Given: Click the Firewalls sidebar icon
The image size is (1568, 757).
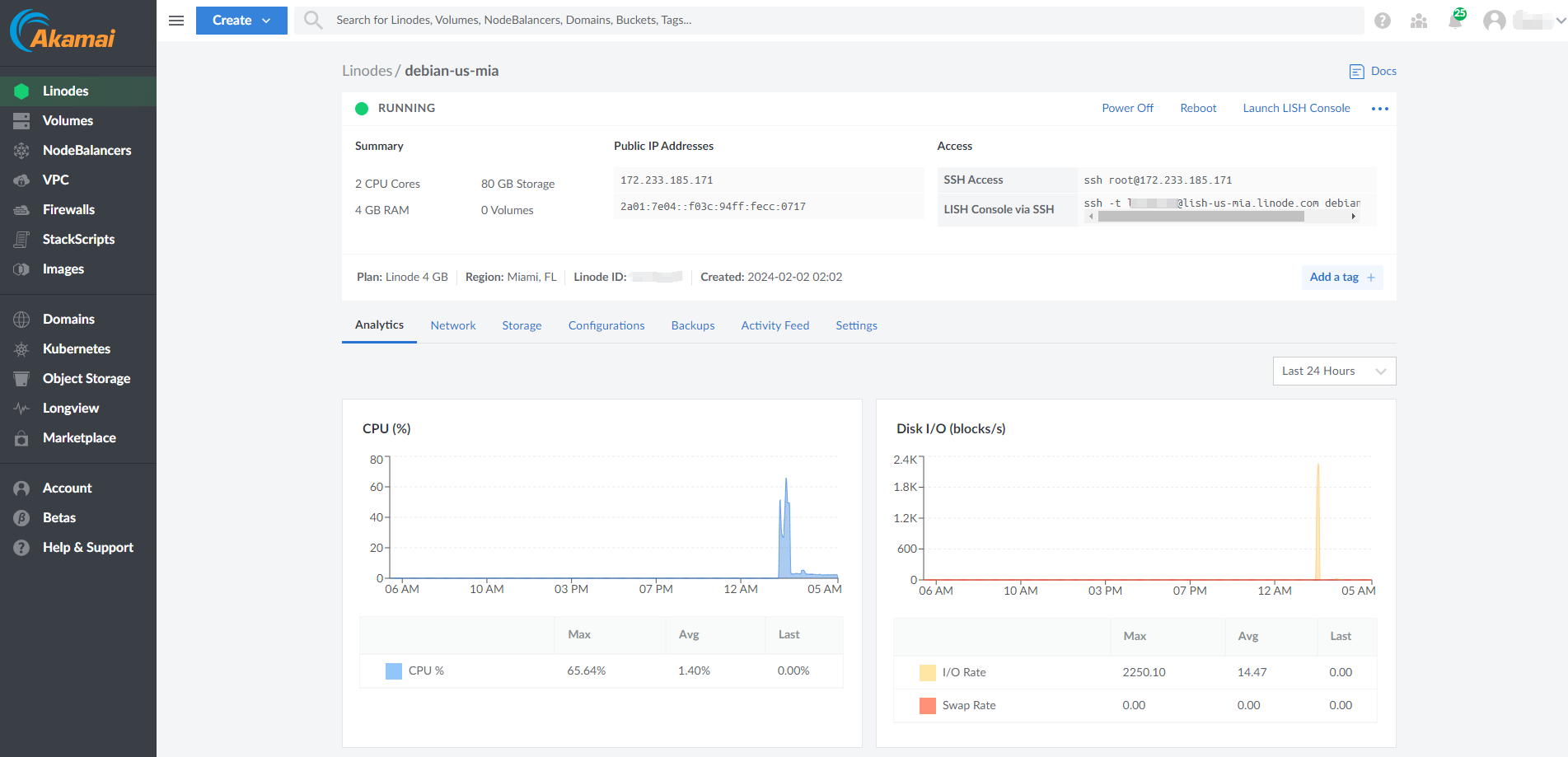Looking at the screenshot, I should (21, 209).
